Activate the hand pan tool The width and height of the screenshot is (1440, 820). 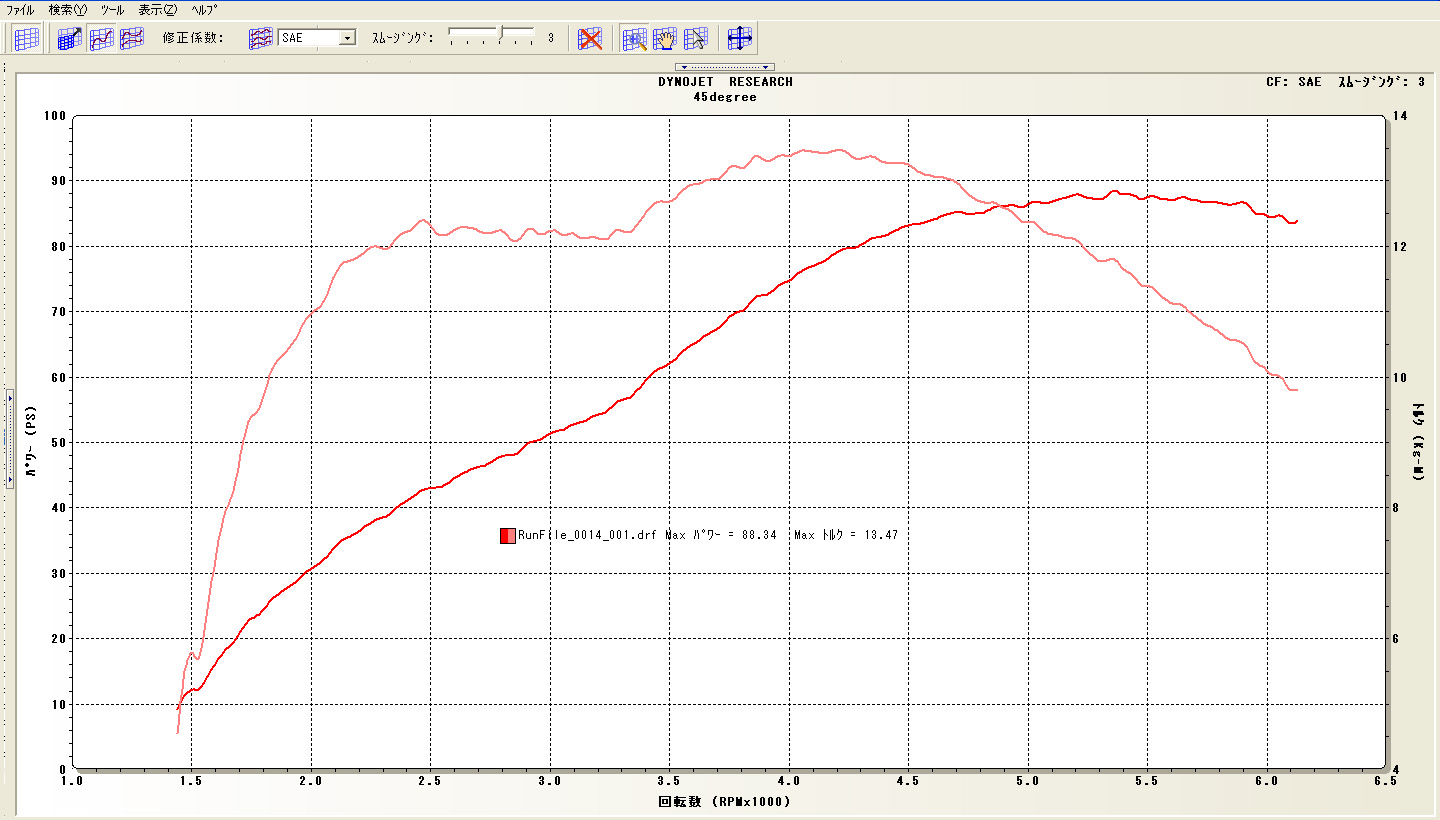pos(665,38)
